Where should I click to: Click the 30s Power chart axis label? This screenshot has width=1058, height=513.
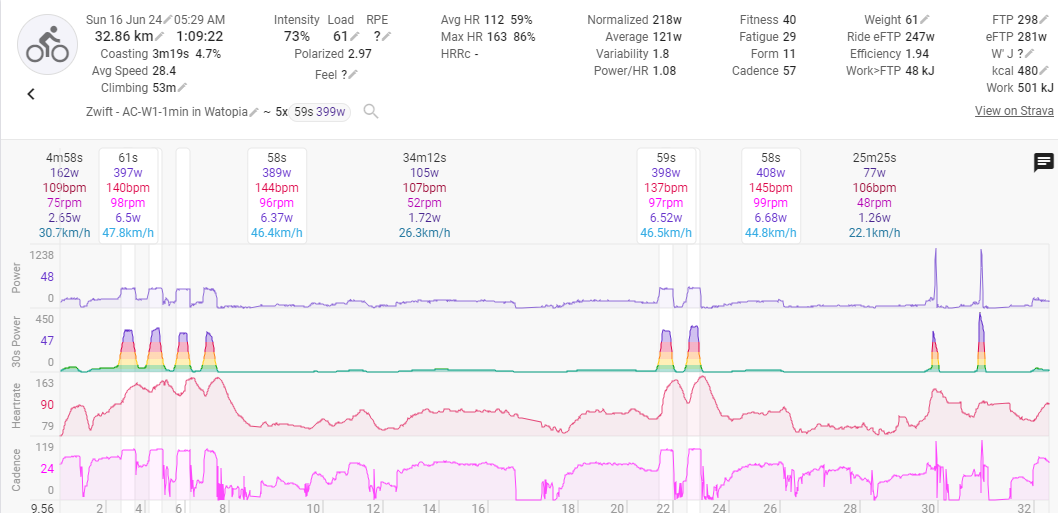pyautogui.click(x=17, y=342)
